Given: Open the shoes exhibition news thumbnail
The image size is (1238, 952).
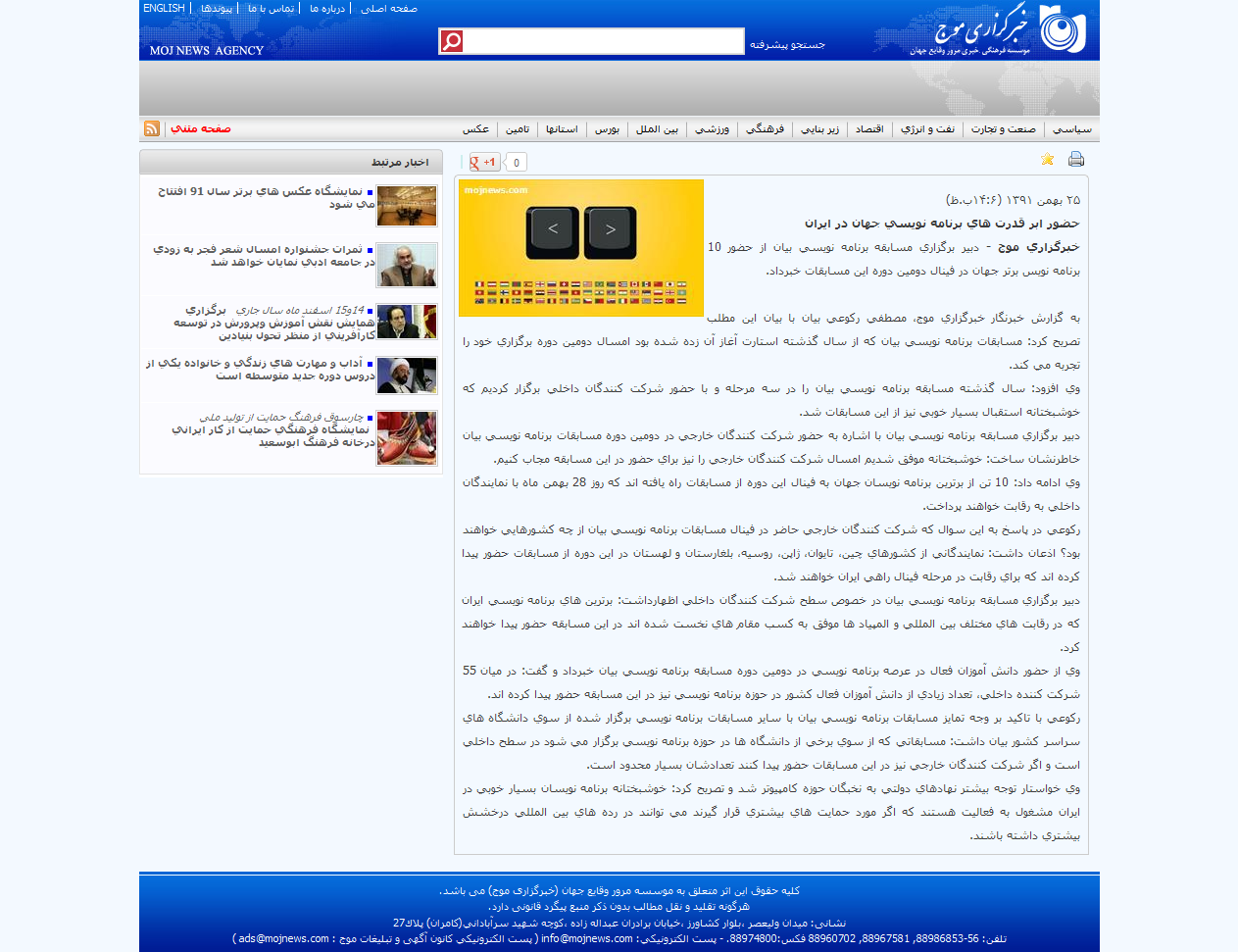Looking at the screenshot, I should [407, 437].
